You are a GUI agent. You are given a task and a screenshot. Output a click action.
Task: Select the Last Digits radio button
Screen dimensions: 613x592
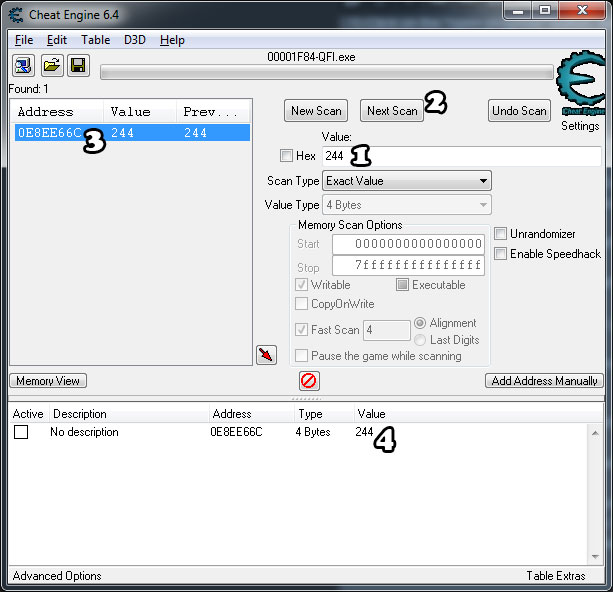click(x=419, y=340)
